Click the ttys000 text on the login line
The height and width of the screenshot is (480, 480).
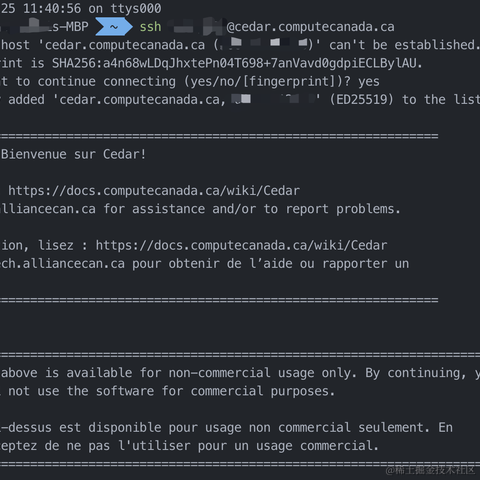tap(136, 8)
